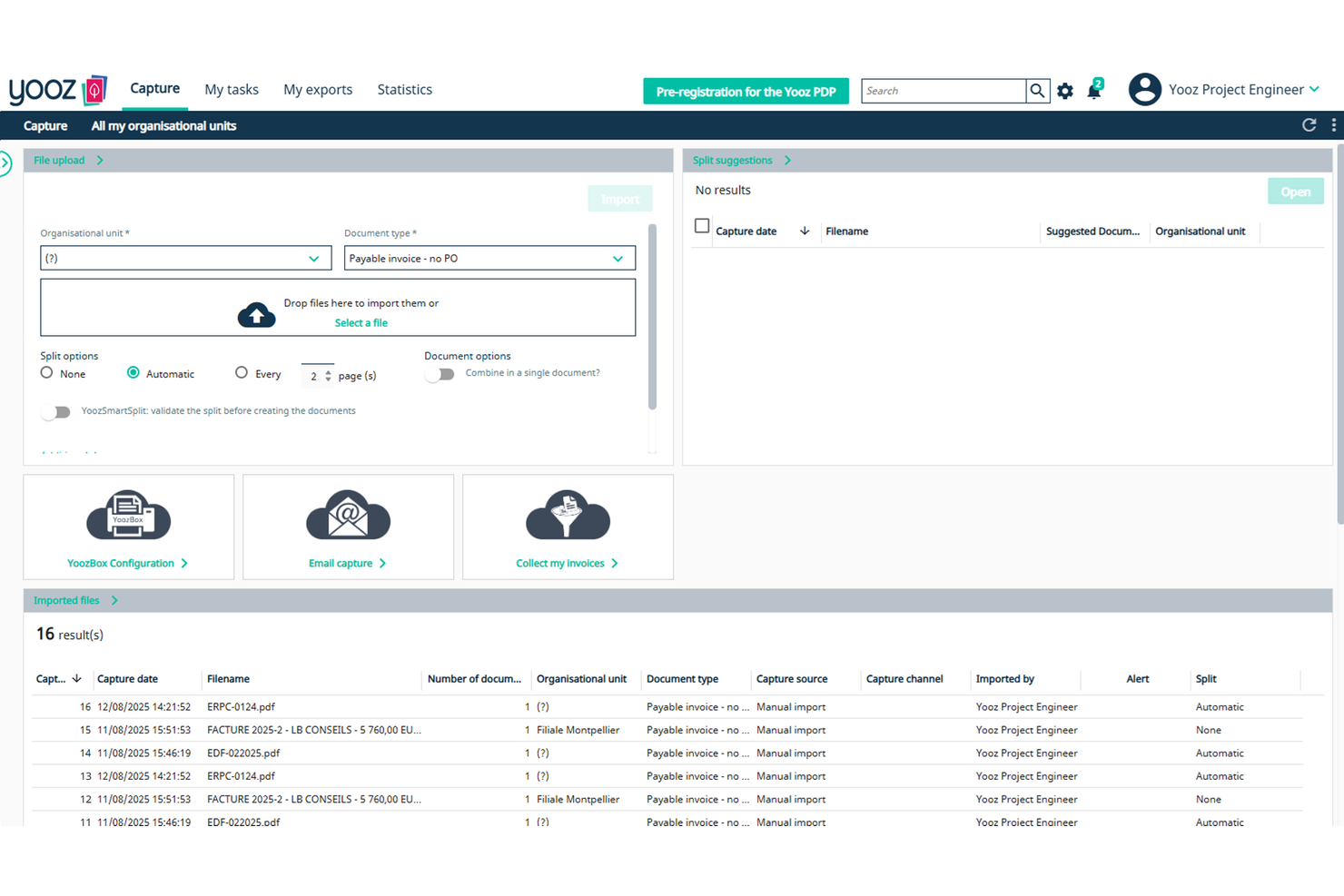Select the Automatic split option
The width and height of the screenshot is (1344, 896).
click(x=133, y=373)
